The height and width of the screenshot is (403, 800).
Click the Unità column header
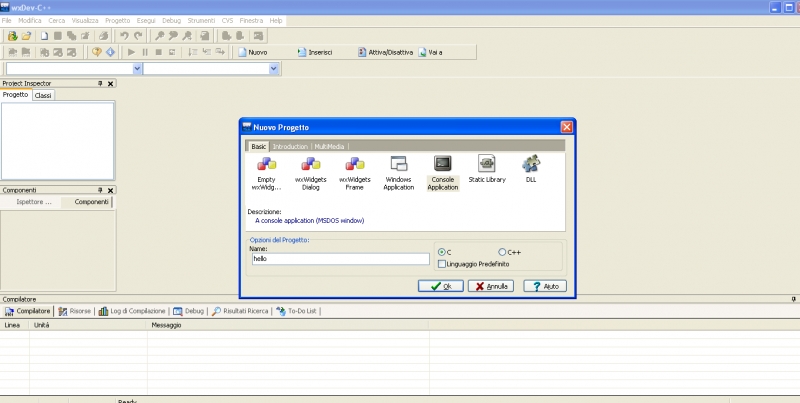[x=88, y=325]
